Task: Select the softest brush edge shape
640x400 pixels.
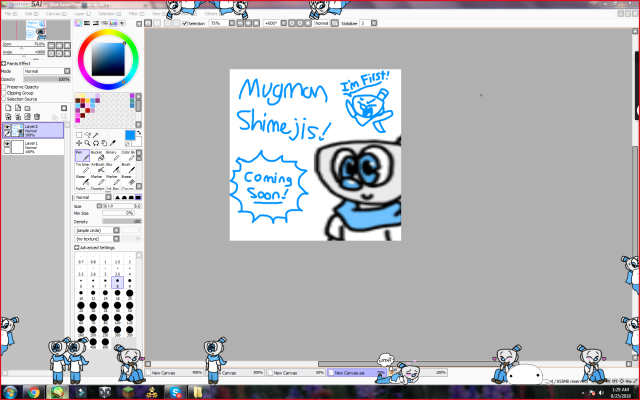Action: 117,197
